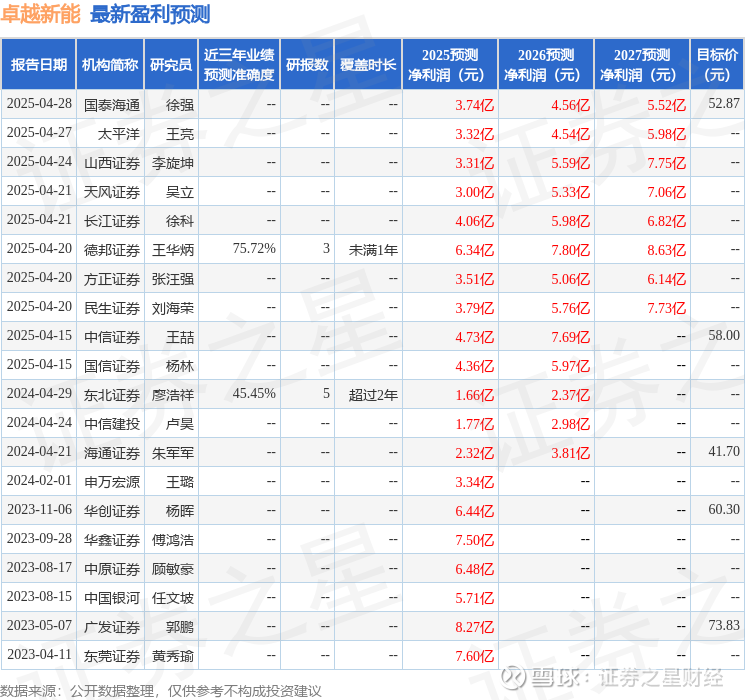Select institution 中信建投

[112, 424]
